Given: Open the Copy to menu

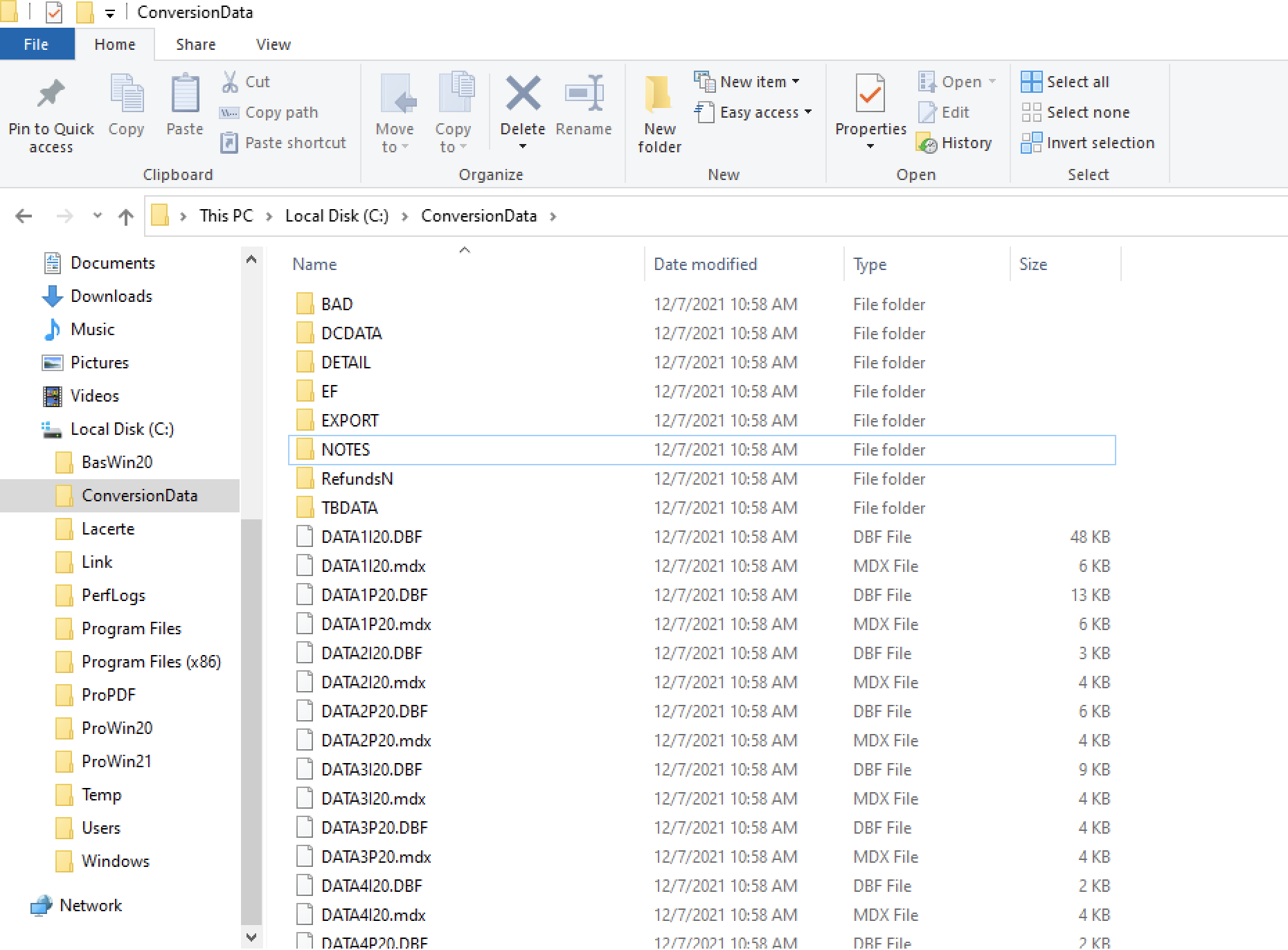Looking at the screenshot, I should click(x=454, y=114).
